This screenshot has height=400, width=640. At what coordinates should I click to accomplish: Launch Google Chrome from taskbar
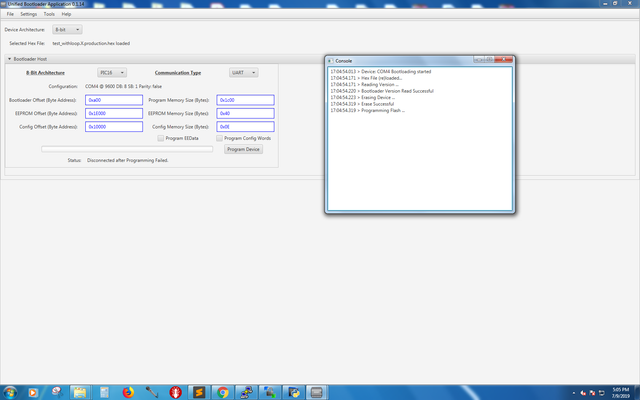223,393
